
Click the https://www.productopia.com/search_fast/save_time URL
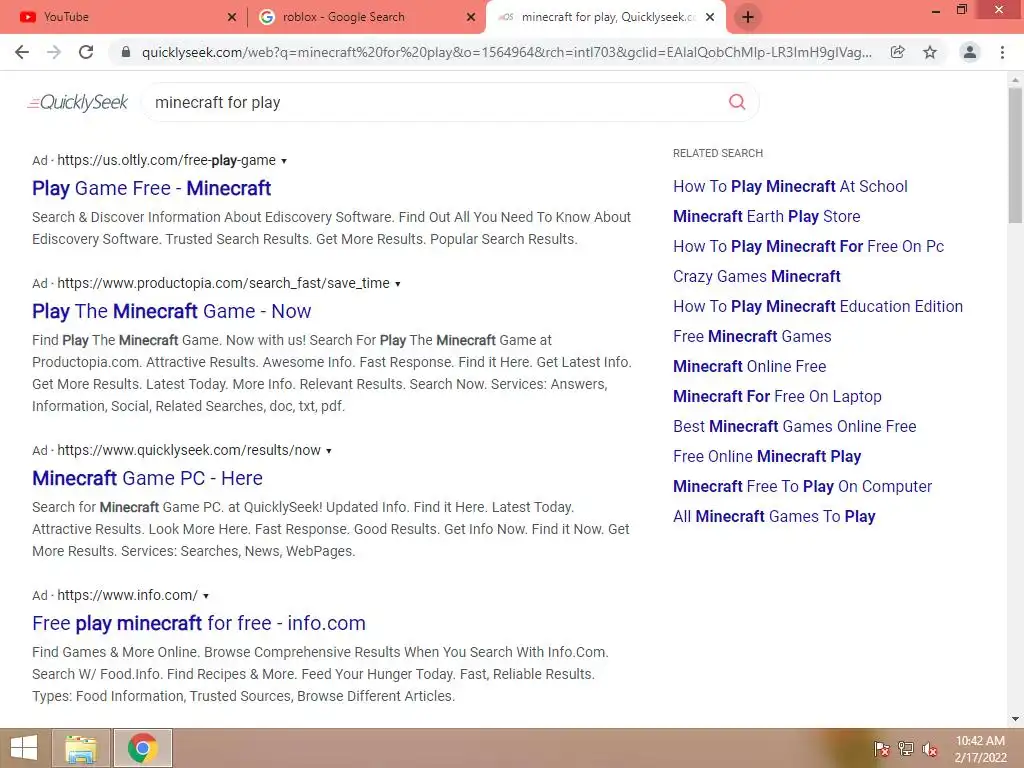coord(223,283)
